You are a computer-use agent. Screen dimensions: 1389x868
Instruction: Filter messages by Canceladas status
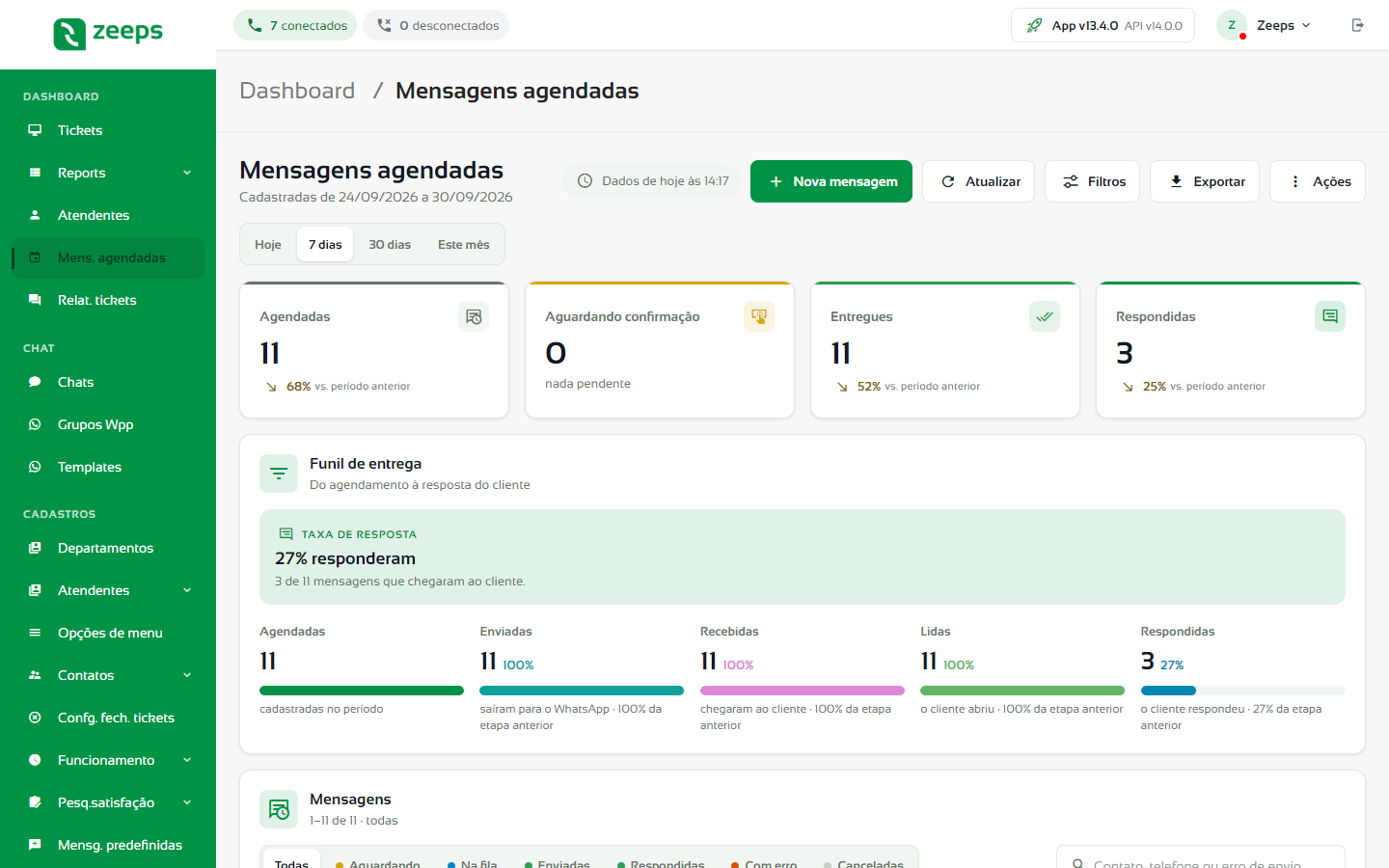tap(863, 864)
